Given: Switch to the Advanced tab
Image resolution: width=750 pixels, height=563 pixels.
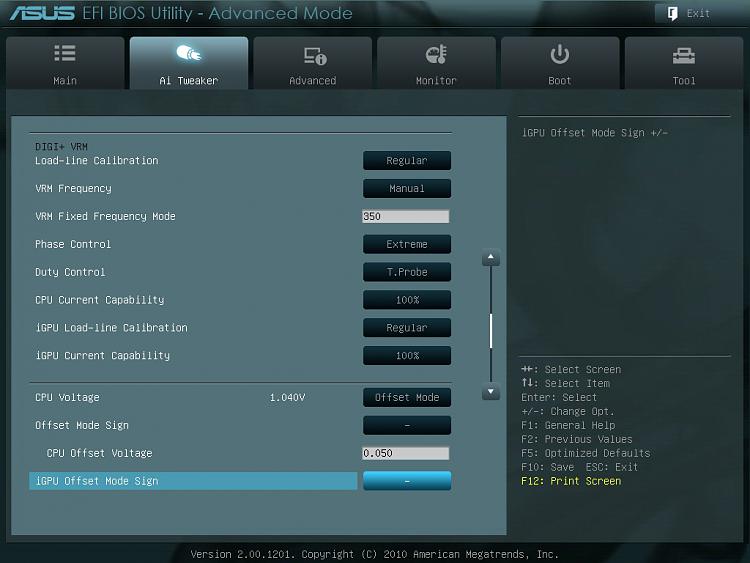Looking at the screenshot, I should coord(313,63).
